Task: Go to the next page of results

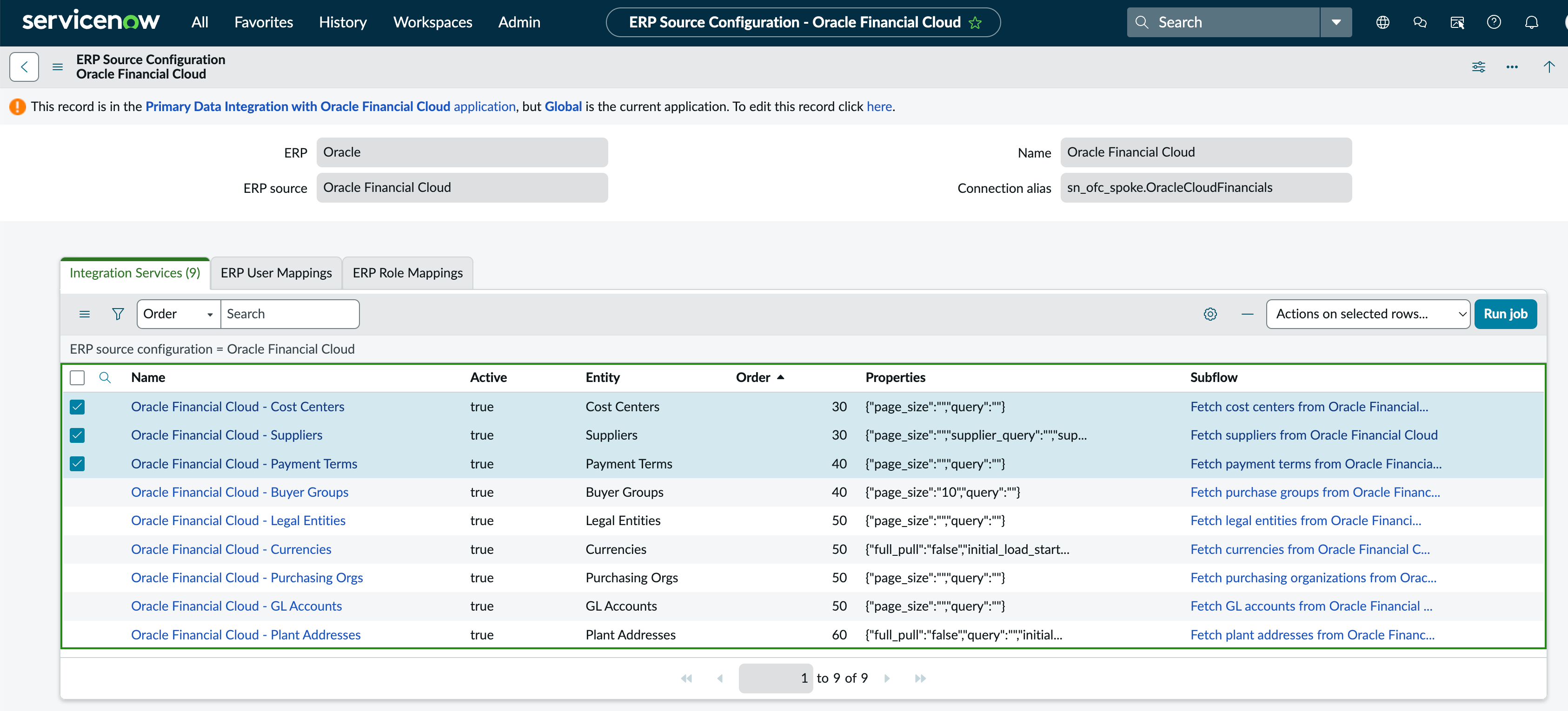Action: coord(887,678)
